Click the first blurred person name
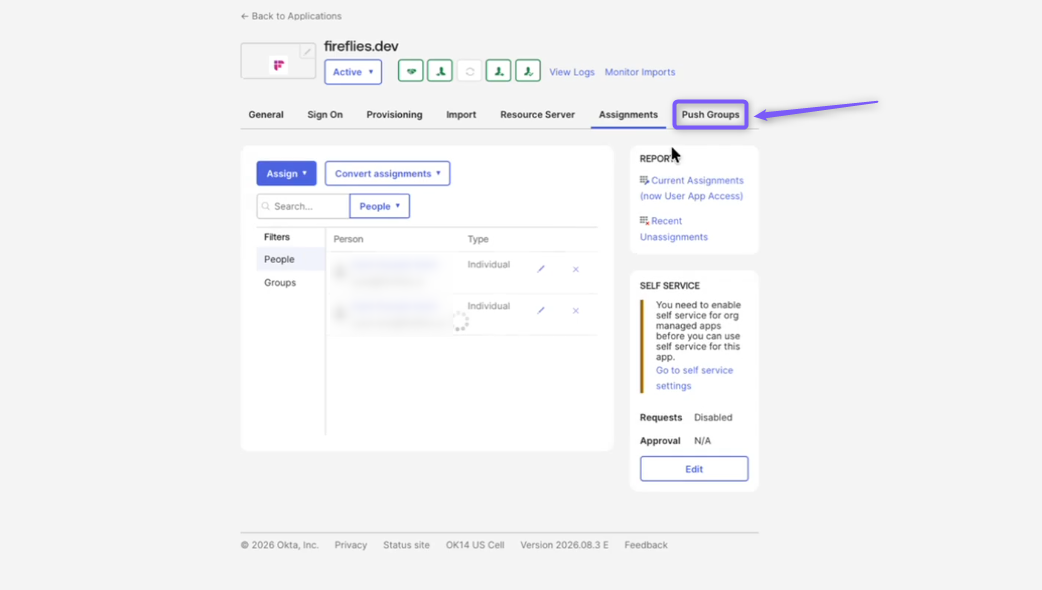The height and width of the screenshot is (590, 1042). coord(394,264)
